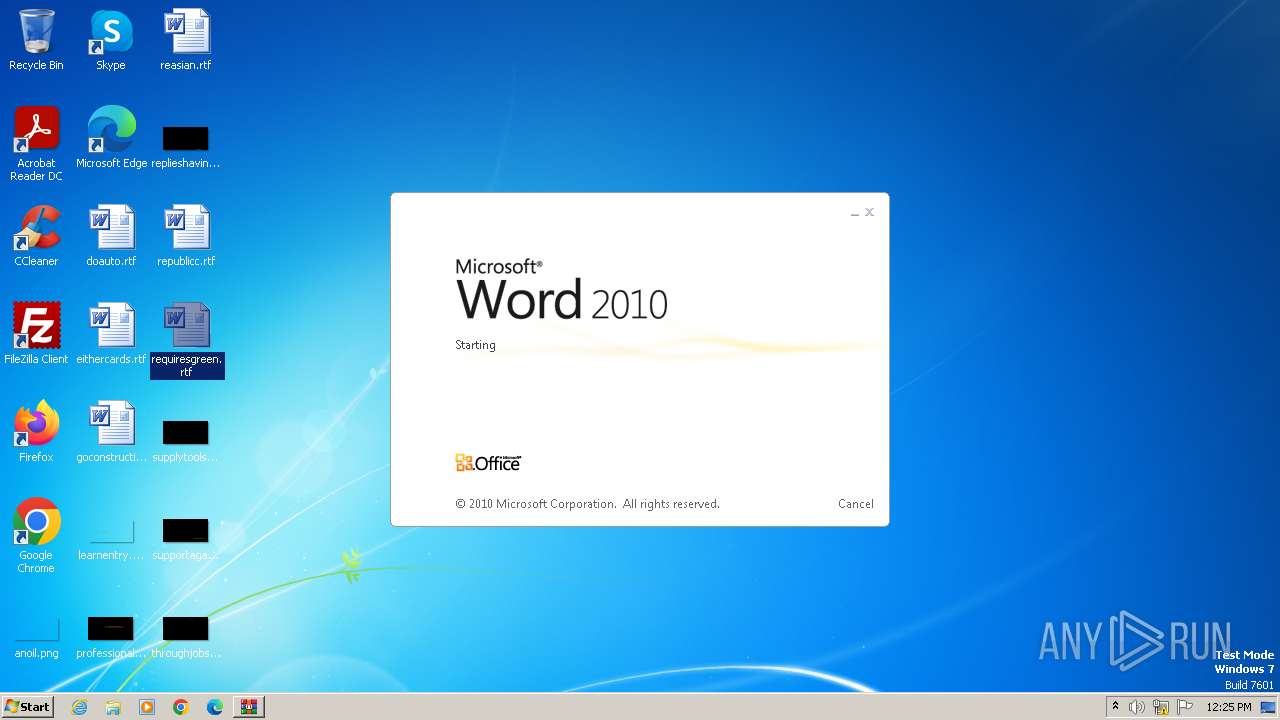
Task: Open the WinRAR taskbar item
Action: (x=249, y=707)
